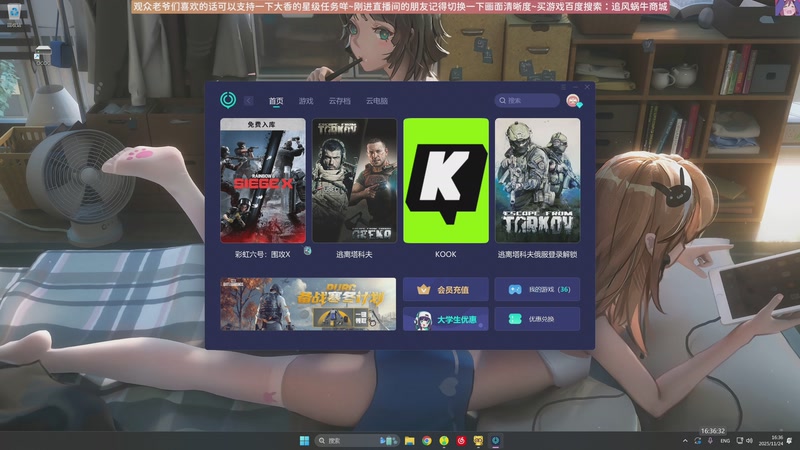Open the Rainbow Six Siege X cover

[263, 181]
